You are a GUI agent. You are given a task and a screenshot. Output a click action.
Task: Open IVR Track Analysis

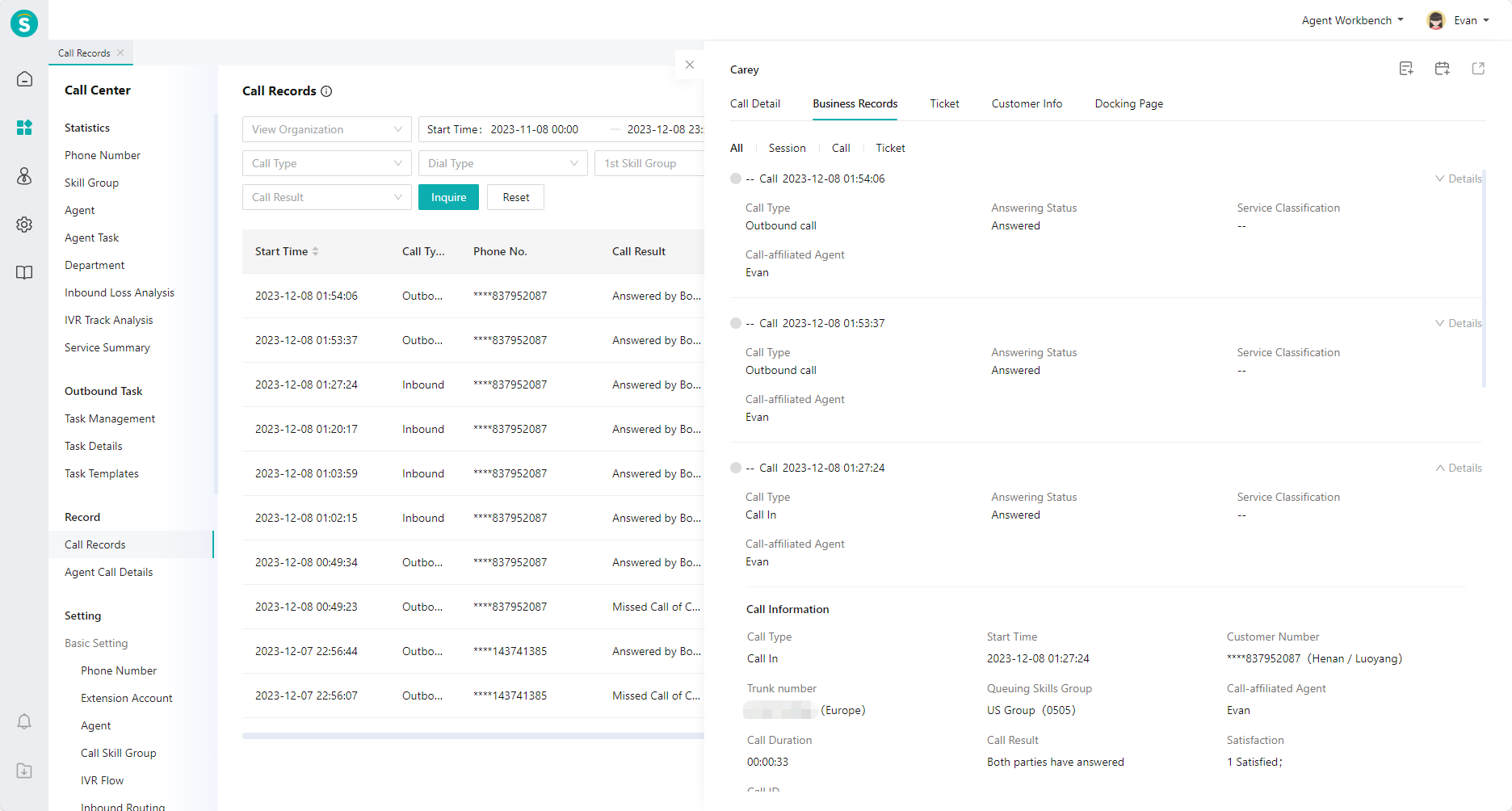[108, 320]
